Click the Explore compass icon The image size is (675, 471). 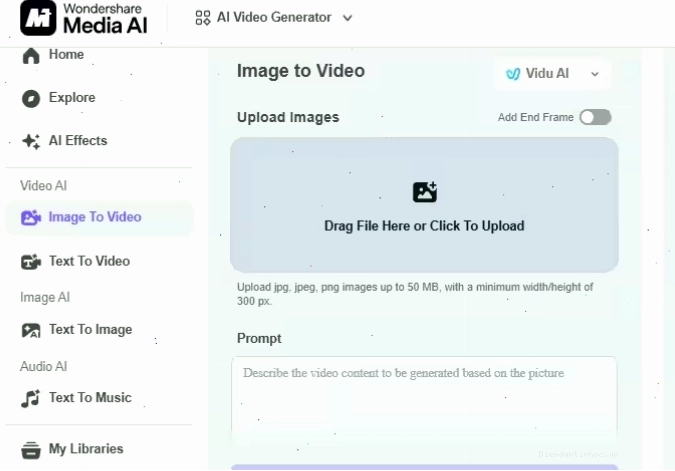[x=31, y=99]
